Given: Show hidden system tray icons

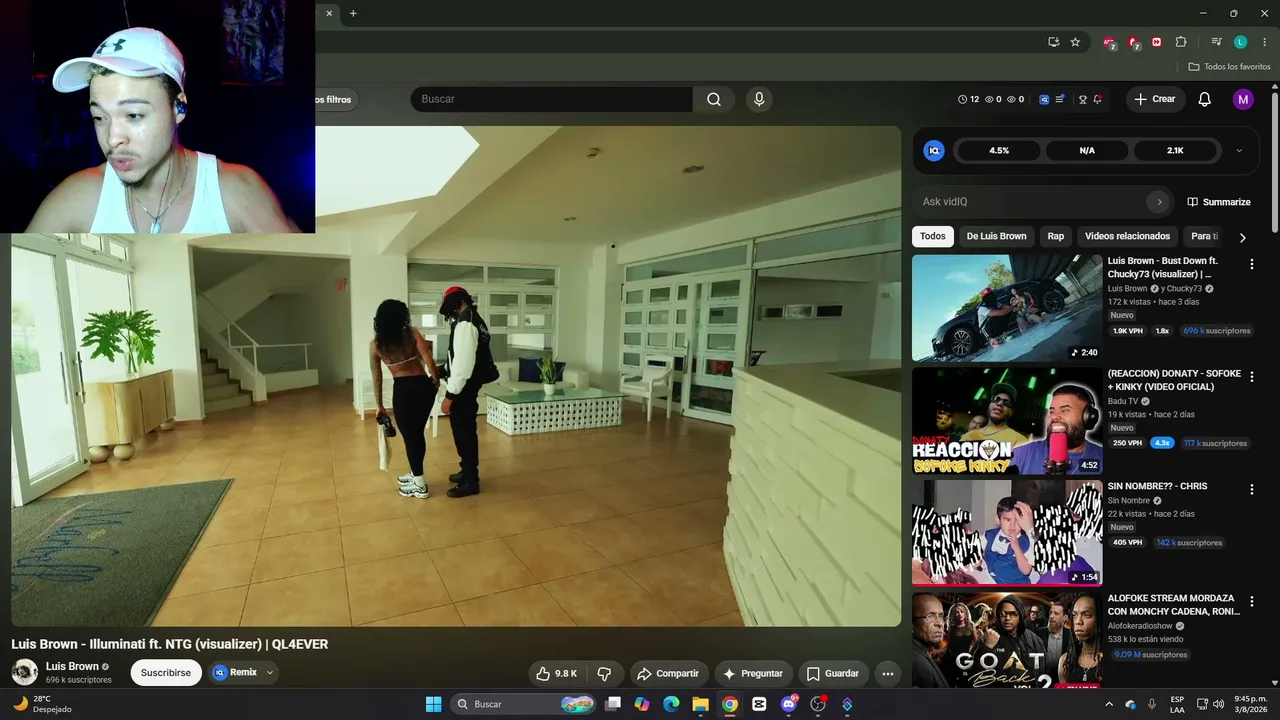Looking at the screenshot, I should (1109, 704).
